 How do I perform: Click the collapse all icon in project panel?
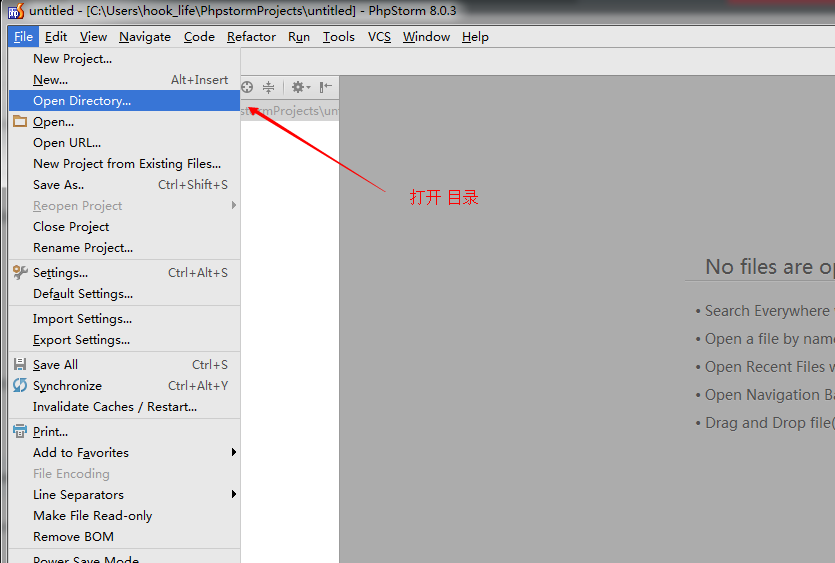[x=268, y=87]
